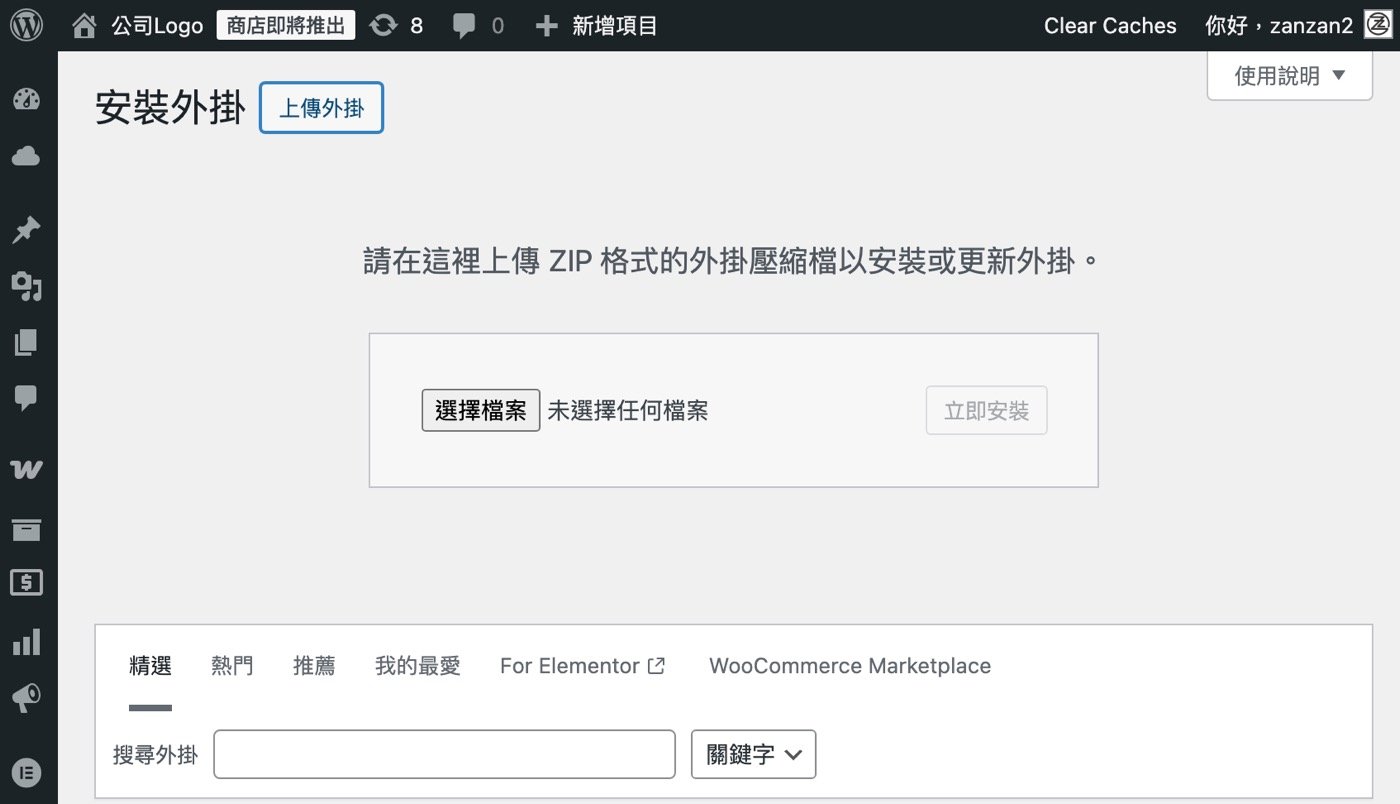Select the pushpin plugins icon in sidebar
This screenshot has width=1400, height=804.
[27, 229]
